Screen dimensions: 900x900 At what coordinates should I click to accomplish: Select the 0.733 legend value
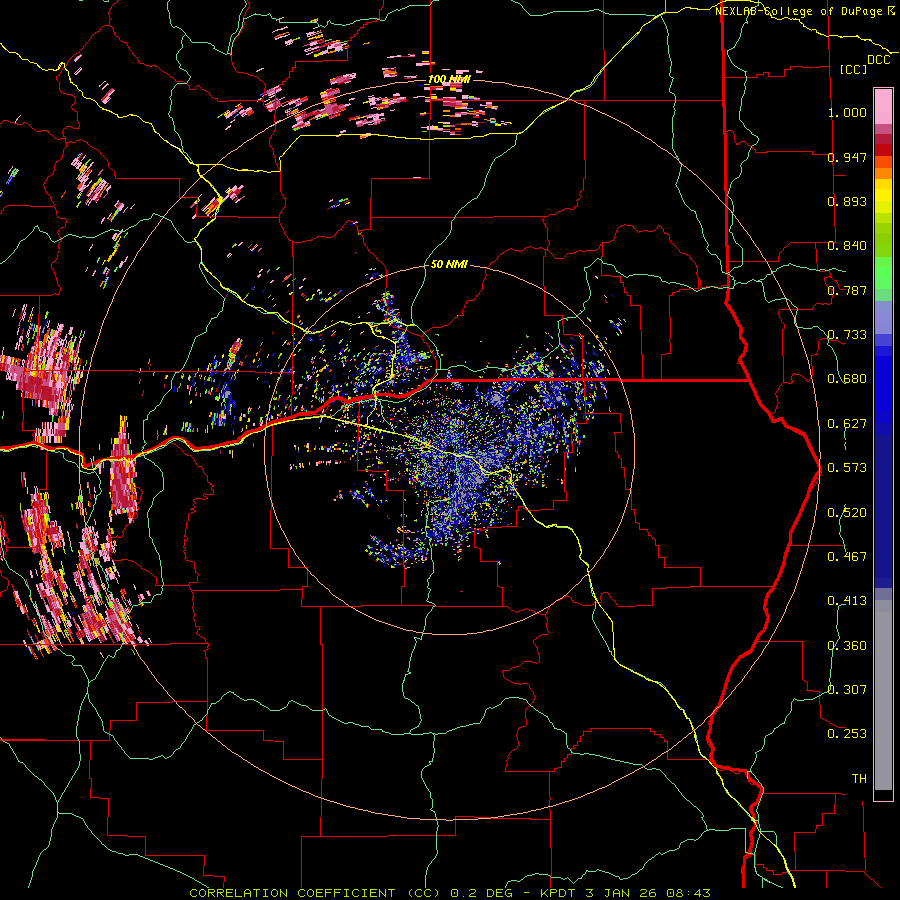tap(847, 335)
